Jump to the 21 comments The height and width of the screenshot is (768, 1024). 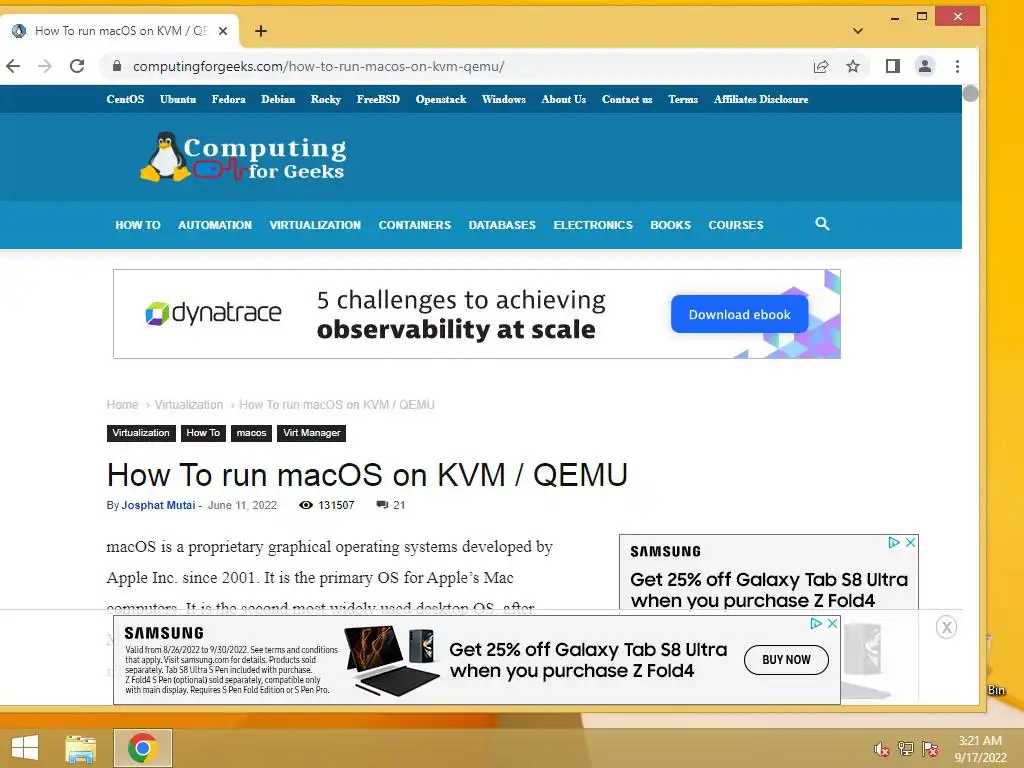pyautogui.click(x=391, y=505)
